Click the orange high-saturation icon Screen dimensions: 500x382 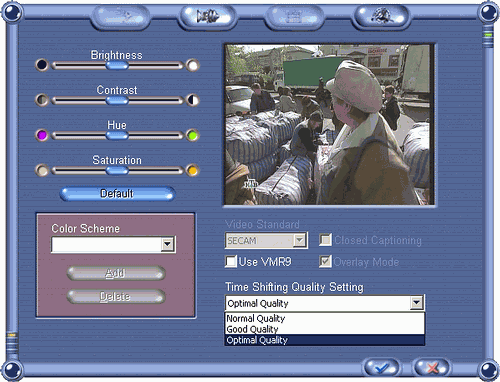[x=193, y=170]
